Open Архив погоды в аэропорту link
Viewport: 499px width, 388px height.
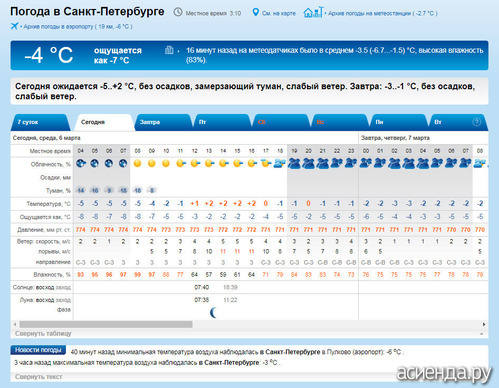pyautogui.click(x=78, y=26)
